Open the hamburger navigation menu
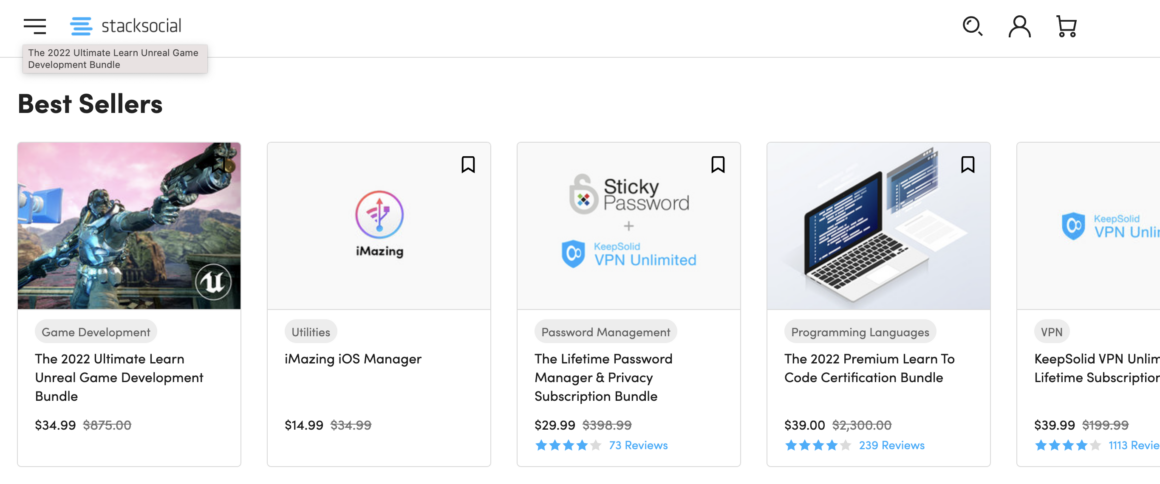 point(35,27)
